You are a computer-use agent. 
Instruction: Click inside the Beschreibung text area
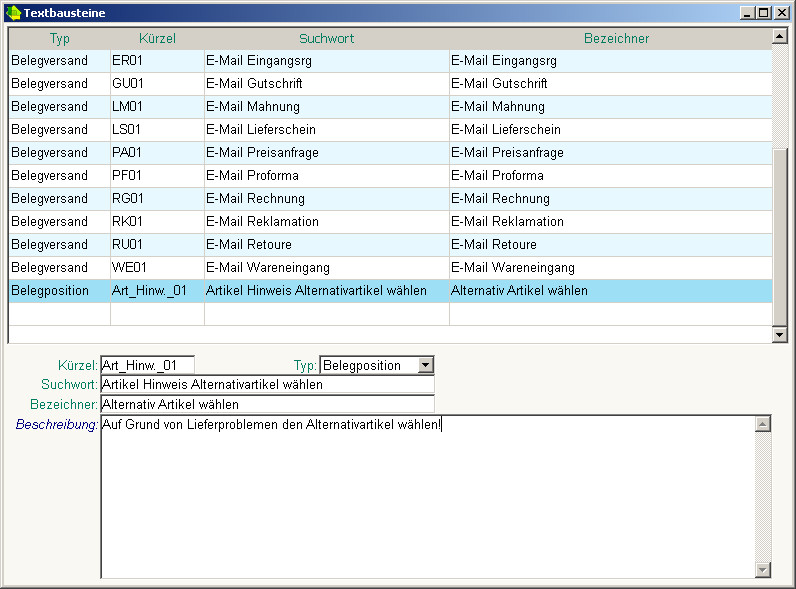coord(427,497)
